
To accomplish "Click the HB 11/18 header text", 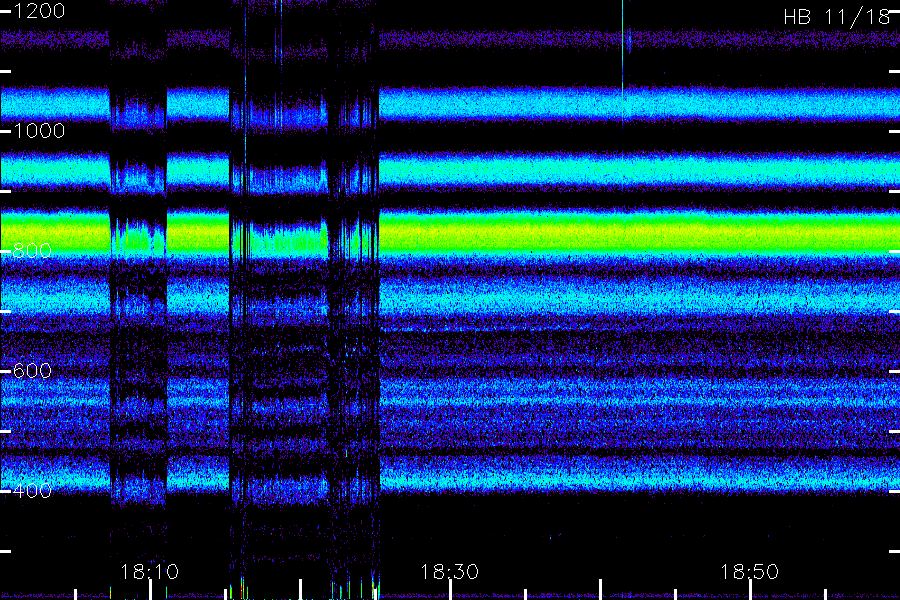I will coord(837,17).
